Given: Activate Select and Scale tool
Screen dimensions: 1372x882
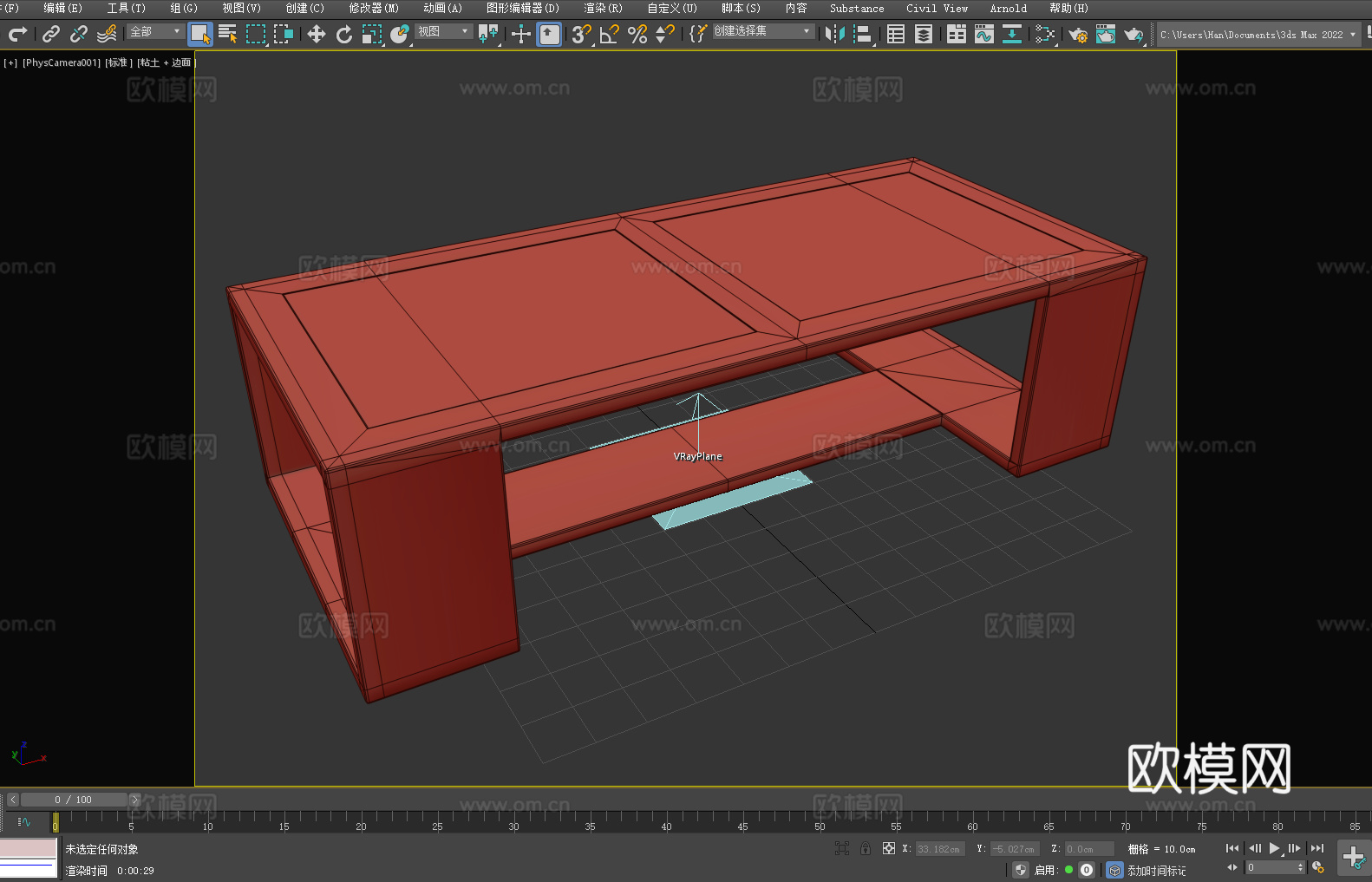Looking at the screenshot, I should tap(372, 34).
